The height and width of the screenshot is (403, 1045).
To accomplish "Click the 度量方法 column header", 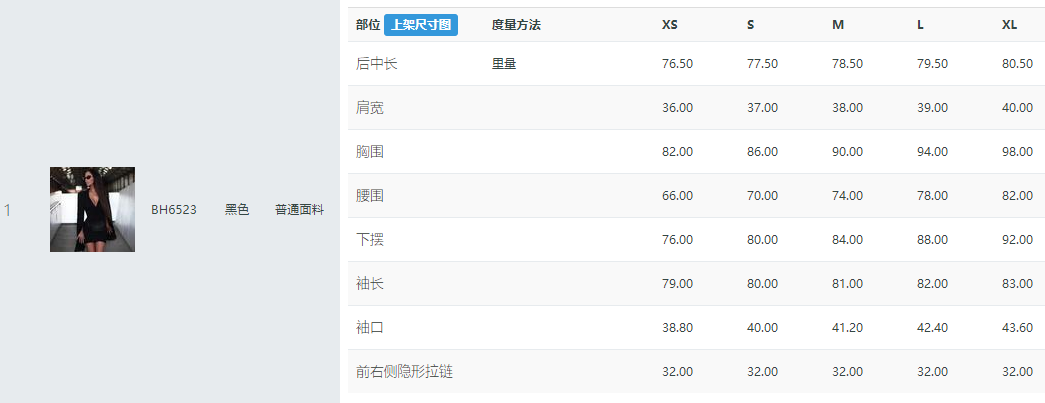I will tap(517, 25).
